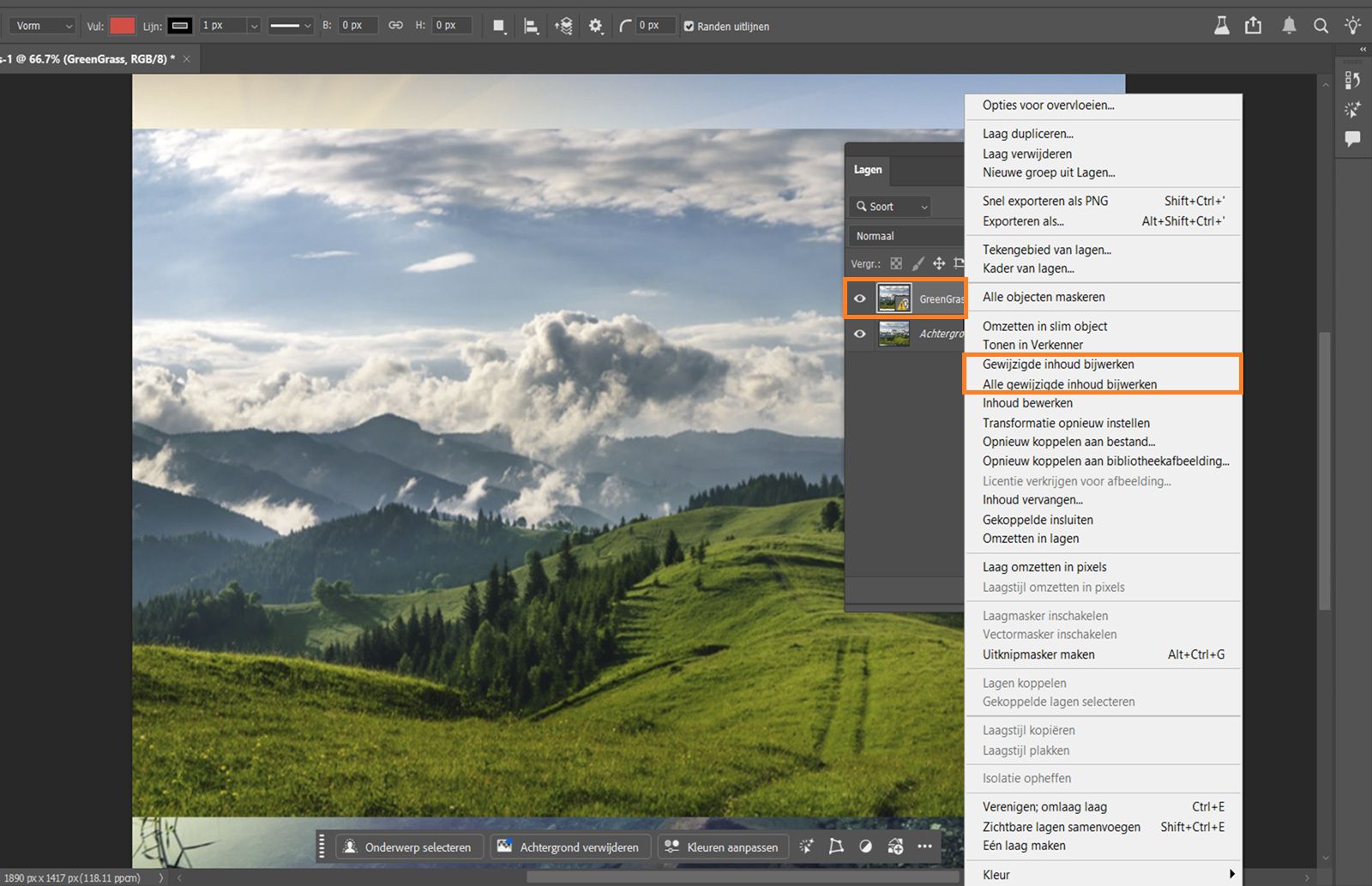Hide the GreenGrass layer with eye icon
This screenshot has width=1372, height=886.
859,298
